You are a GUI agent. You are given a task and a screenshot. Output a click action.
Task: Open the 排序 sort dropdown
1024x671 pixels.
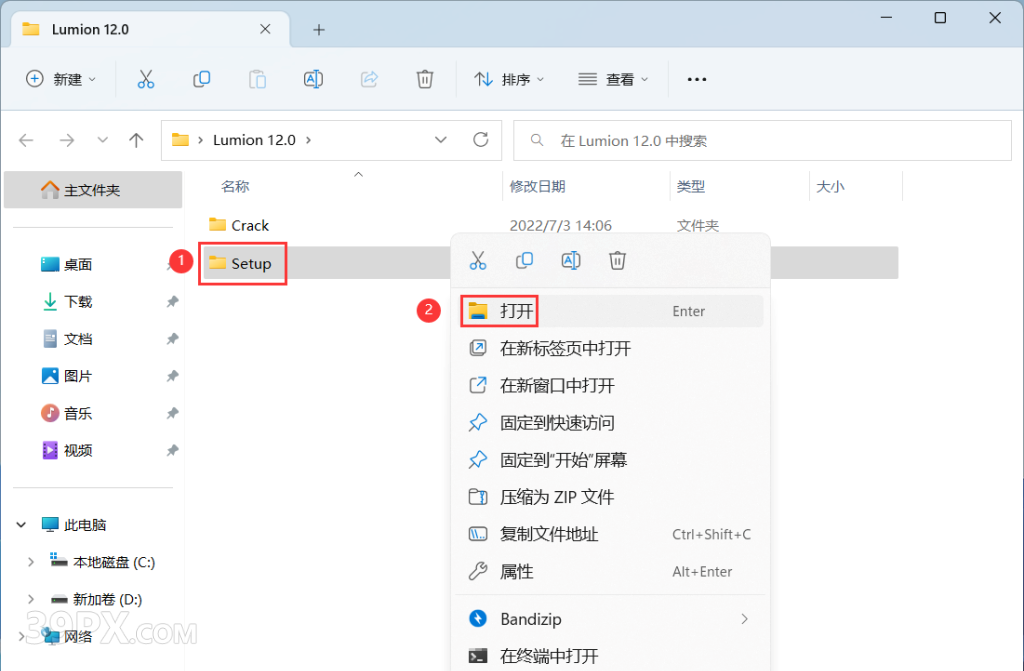510,78
